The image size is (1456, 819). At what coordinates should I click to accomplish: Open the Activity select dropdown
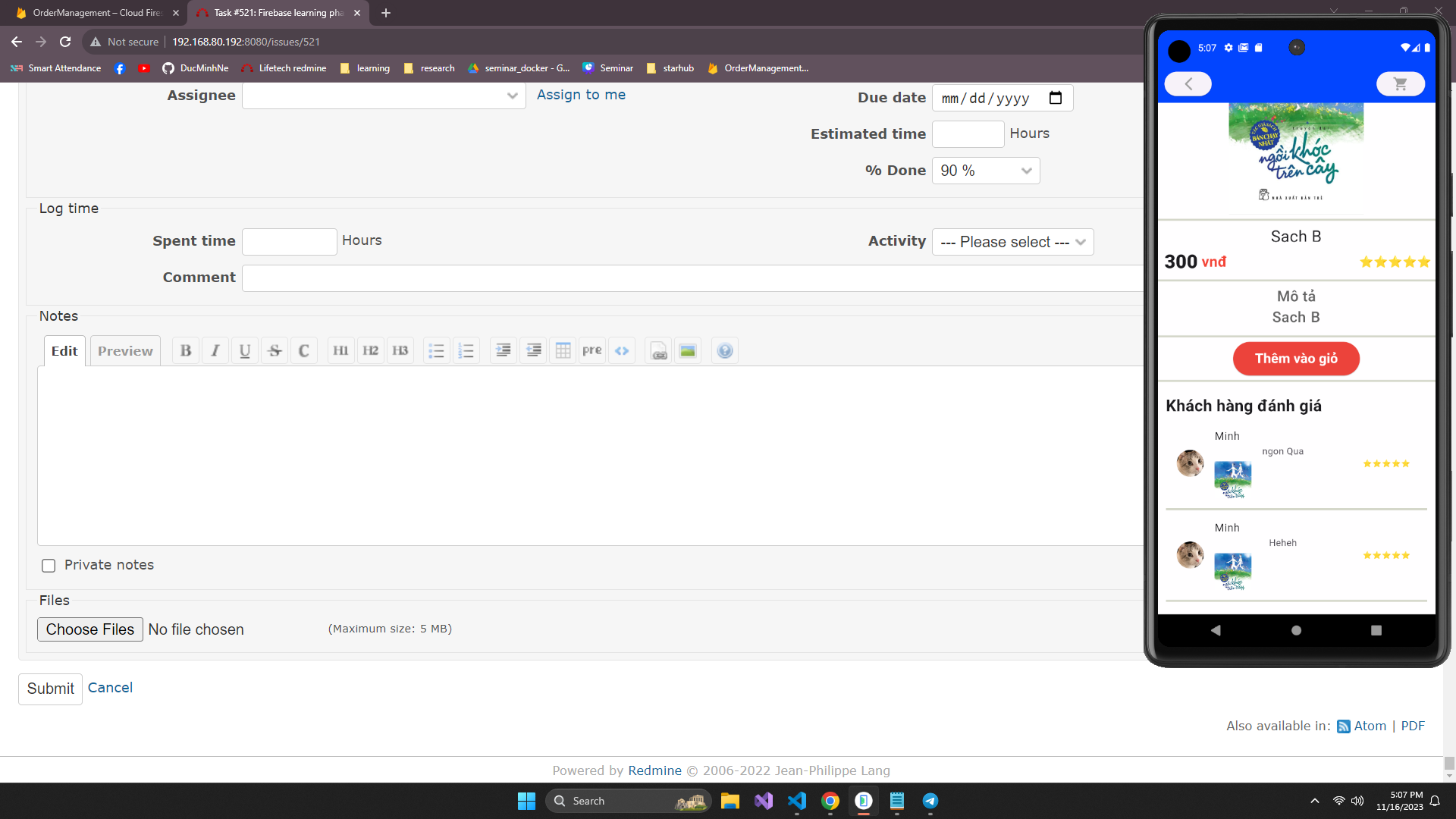(x=1012, y=242)
